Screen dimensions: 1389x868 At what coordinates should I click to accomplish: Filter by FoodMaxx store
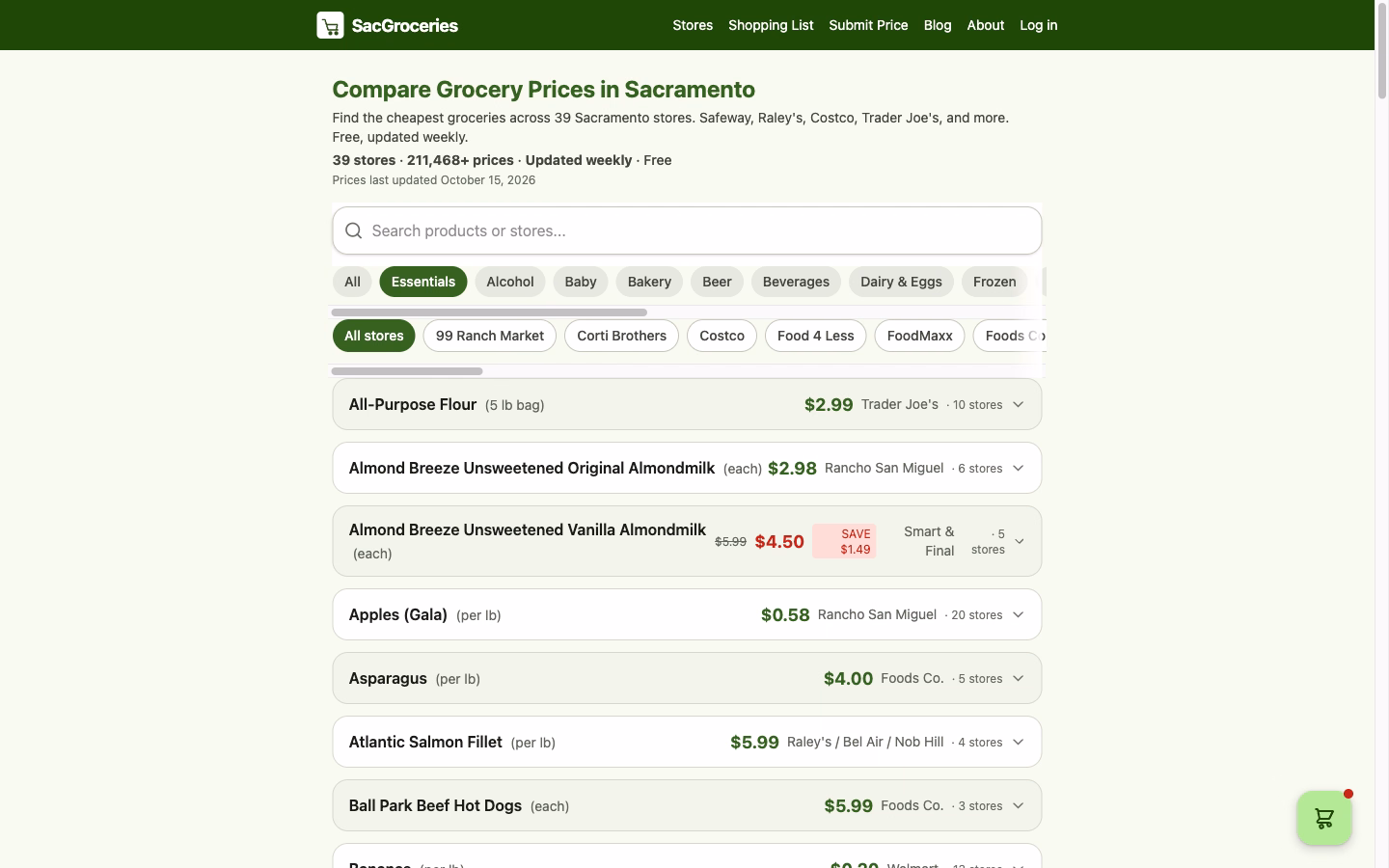(x=919, y=336)
